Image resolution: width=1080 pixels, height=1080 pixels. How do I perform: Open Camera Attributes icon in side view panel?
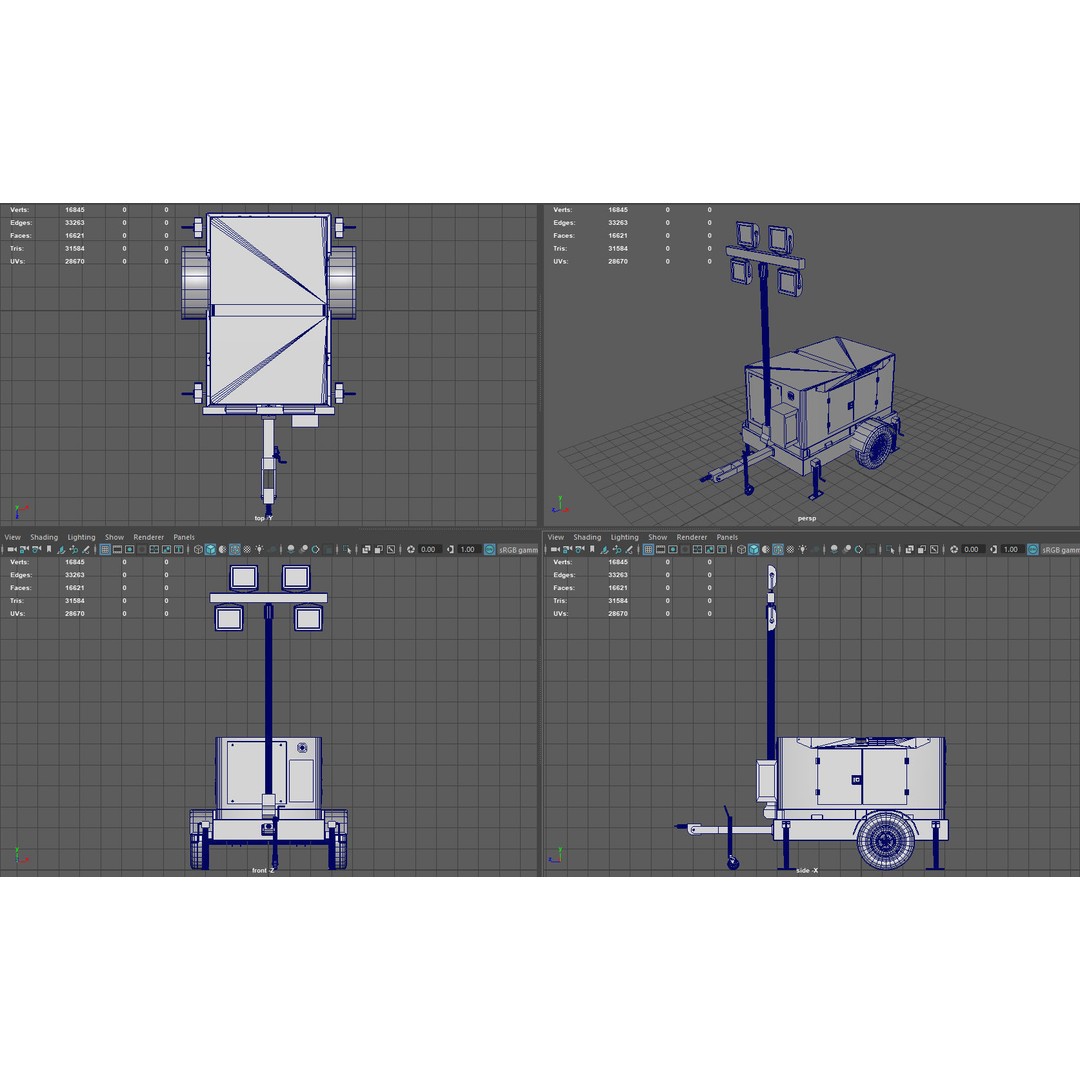point(579,549)
